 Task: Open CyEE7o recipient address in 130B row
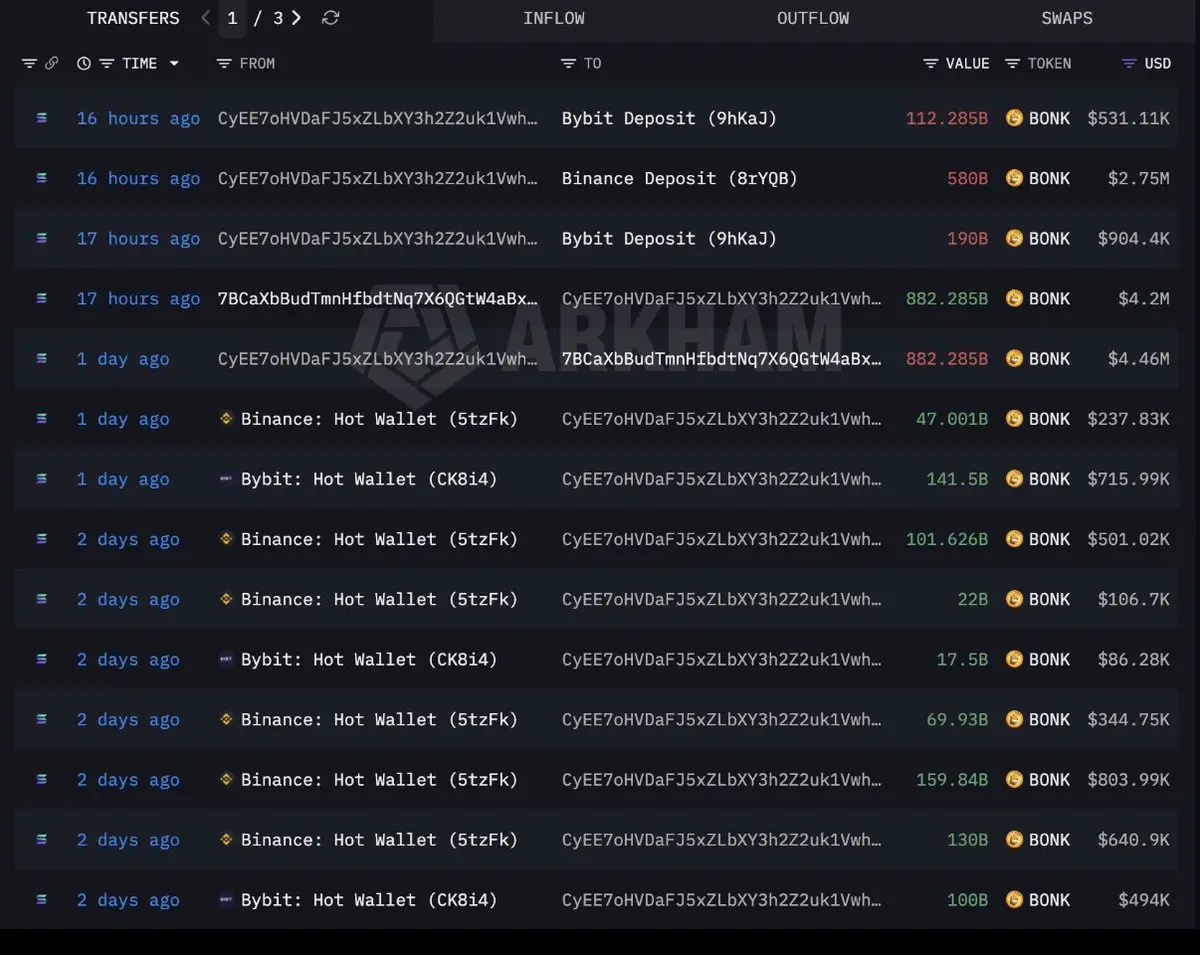(x=722, y=840)
